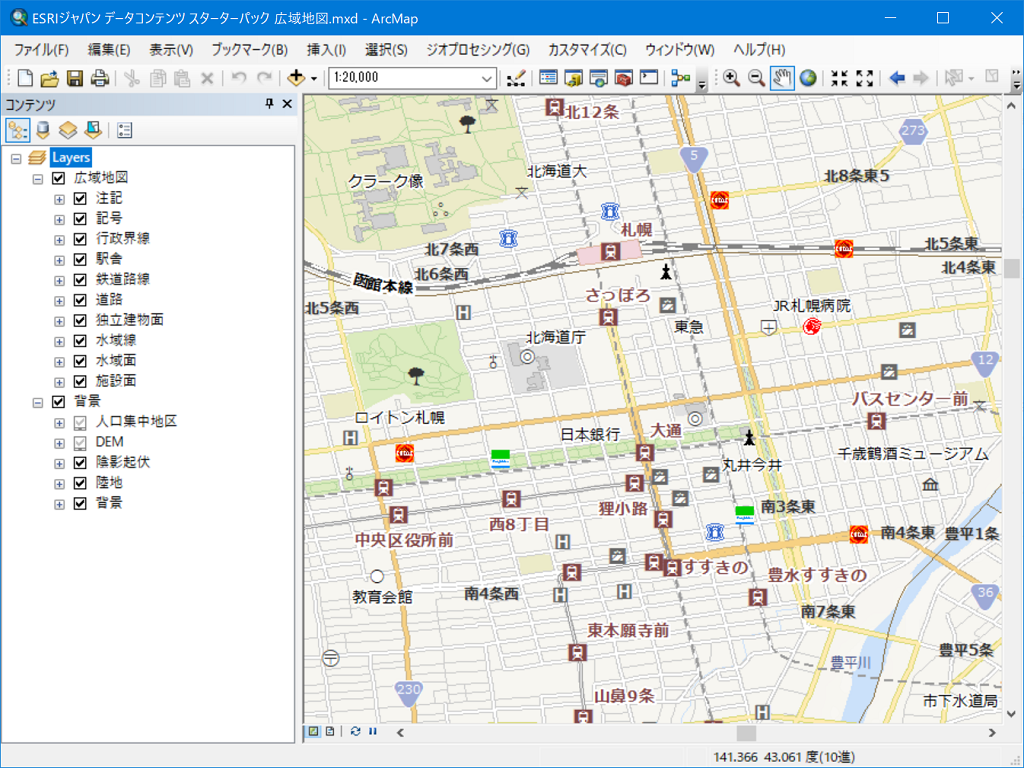Pause map drawing
This screenshot has width=1024, height=768.
(372, 731)
